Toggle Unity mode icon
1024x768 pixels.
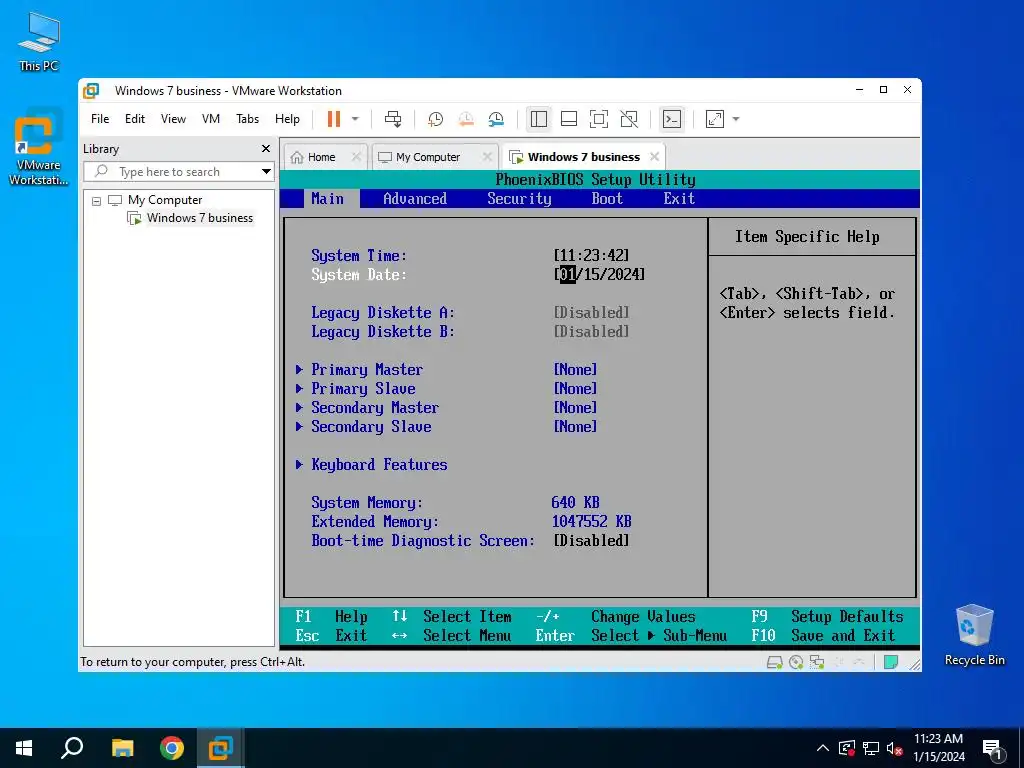[x=629, y=119]
